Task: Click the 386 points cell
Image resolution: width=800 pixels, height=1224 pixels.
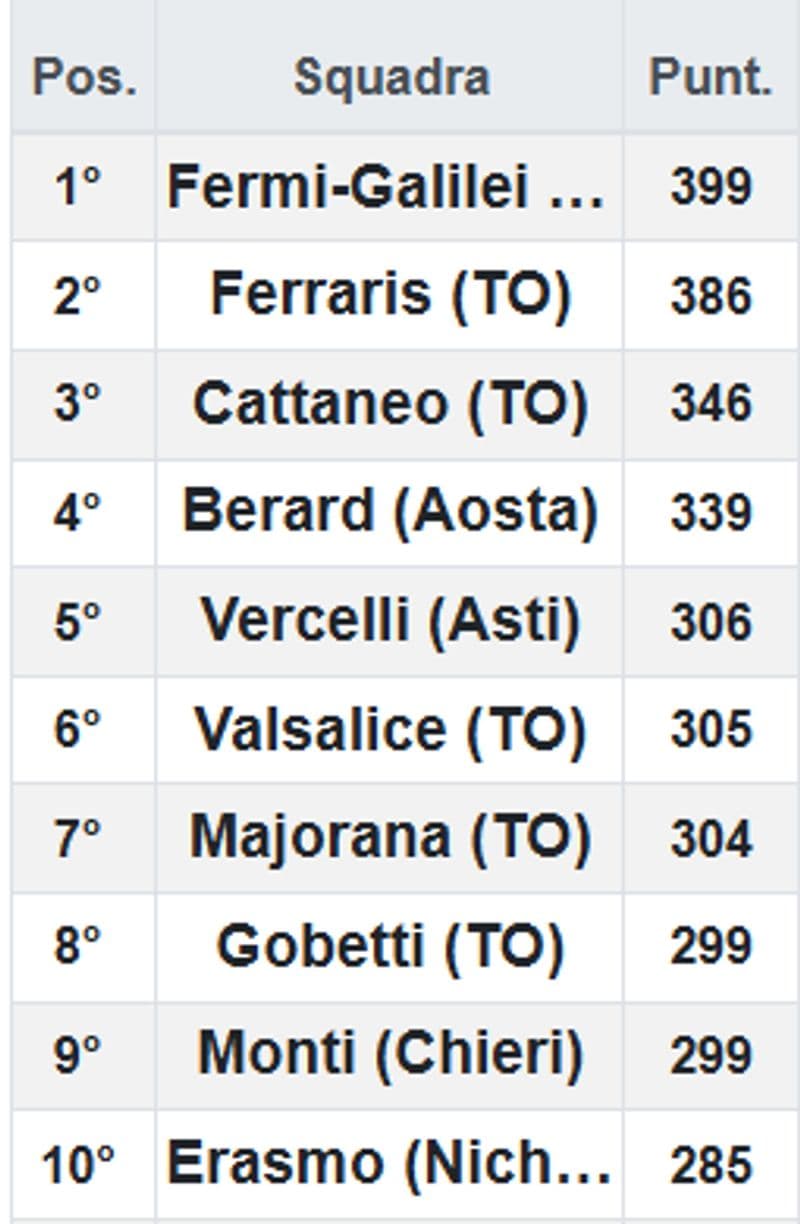Action: (710, 296)
